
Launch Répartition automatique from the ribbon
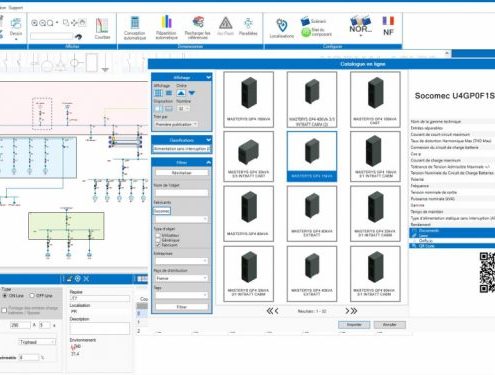[166, 28]
